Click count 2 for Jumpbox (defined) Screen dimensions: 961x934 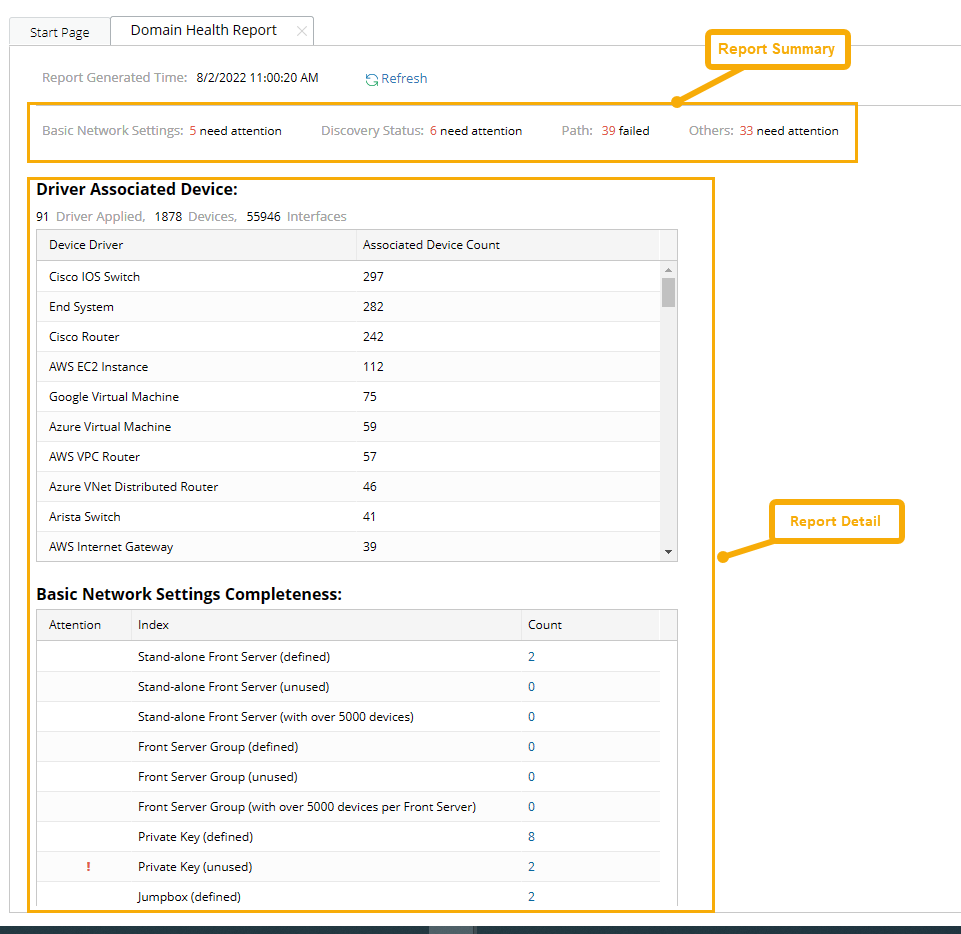pos(531,896)
